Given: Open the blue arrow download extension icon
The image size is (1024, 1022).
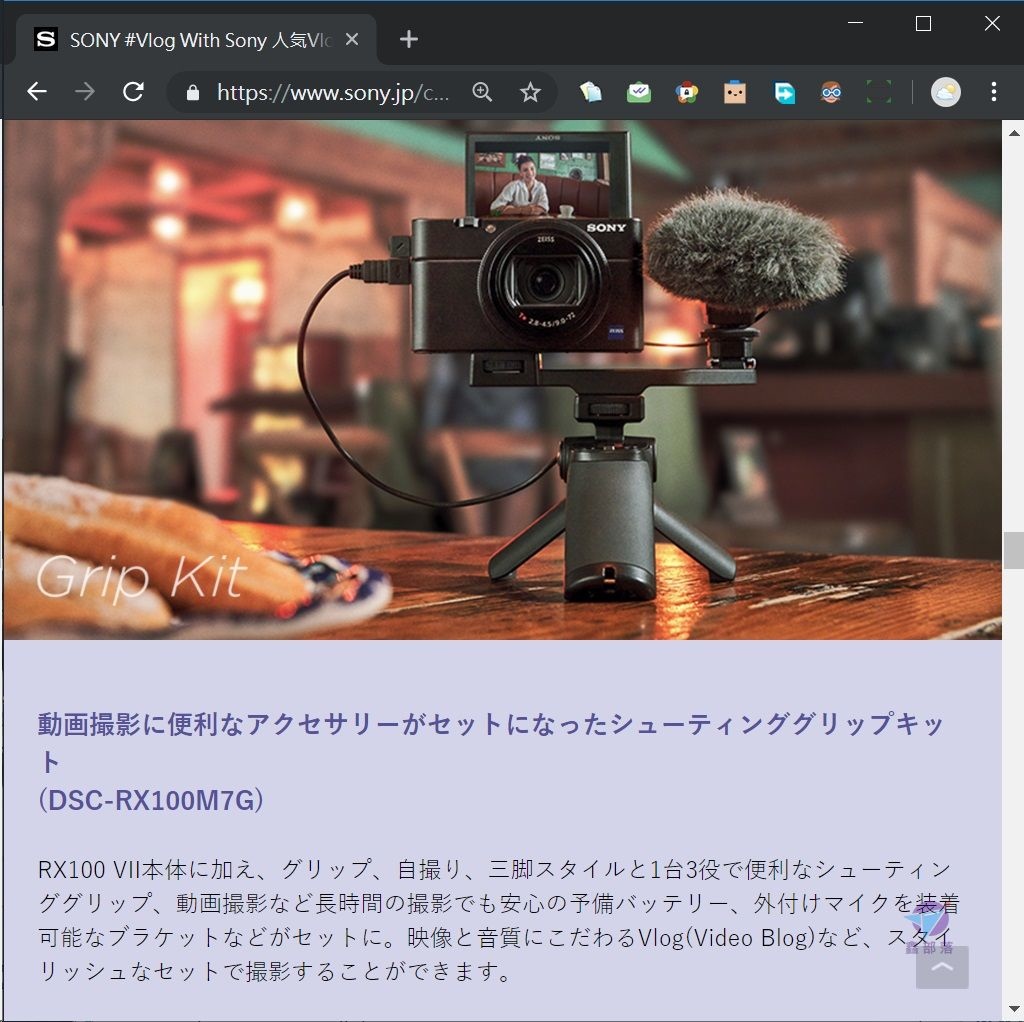Looking at the screenshot, I should pos(784,92).
